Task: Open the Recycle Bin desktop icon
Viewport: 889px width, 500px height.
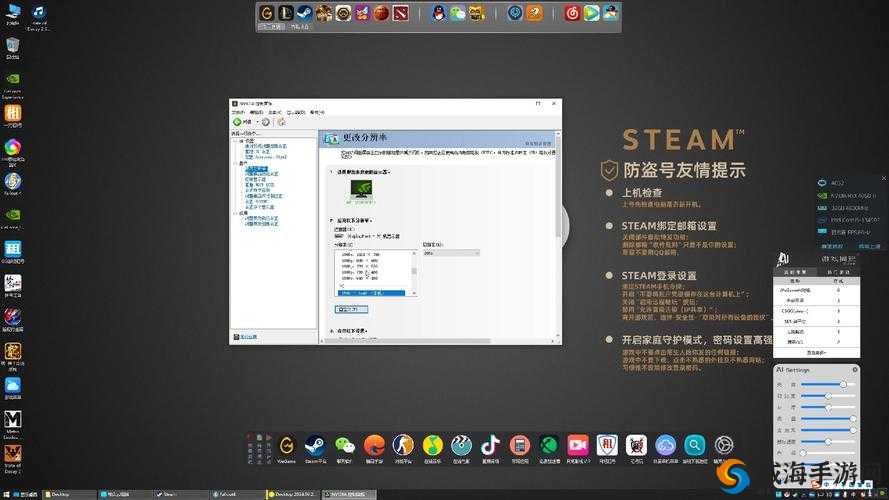Action: click(12, 46)
